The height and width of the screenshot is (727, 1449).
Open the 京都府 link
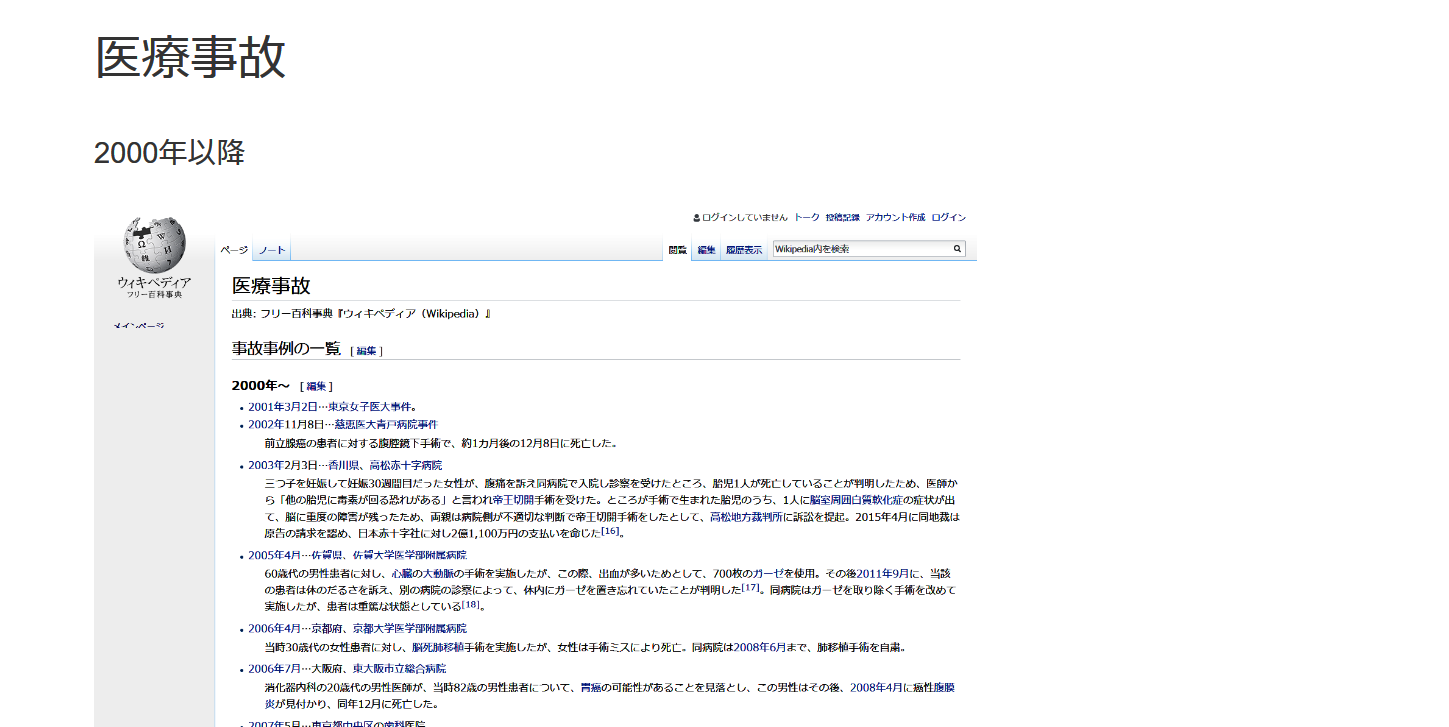pos(327,629)
